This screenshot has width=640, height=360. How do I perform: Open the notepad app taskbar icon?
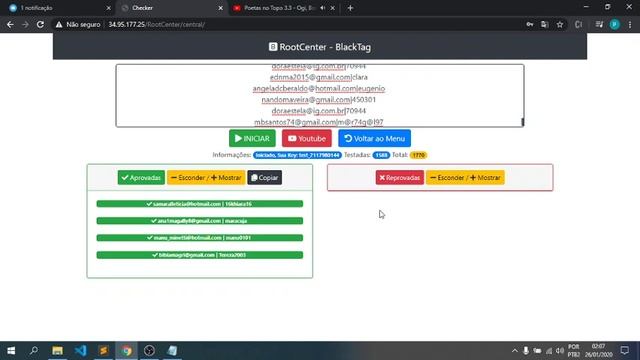[x=172, y=351]
